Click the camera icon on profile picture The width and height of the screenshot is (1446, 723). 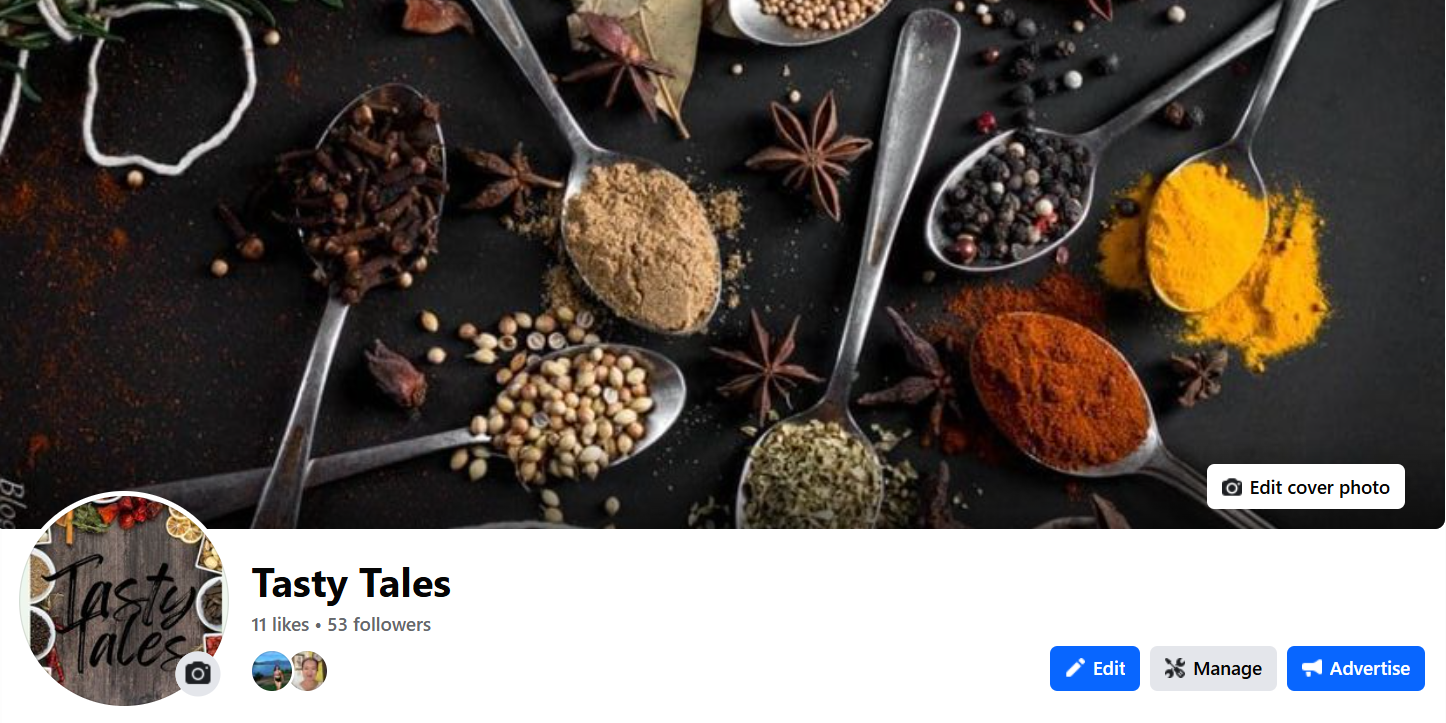[198, 673]
